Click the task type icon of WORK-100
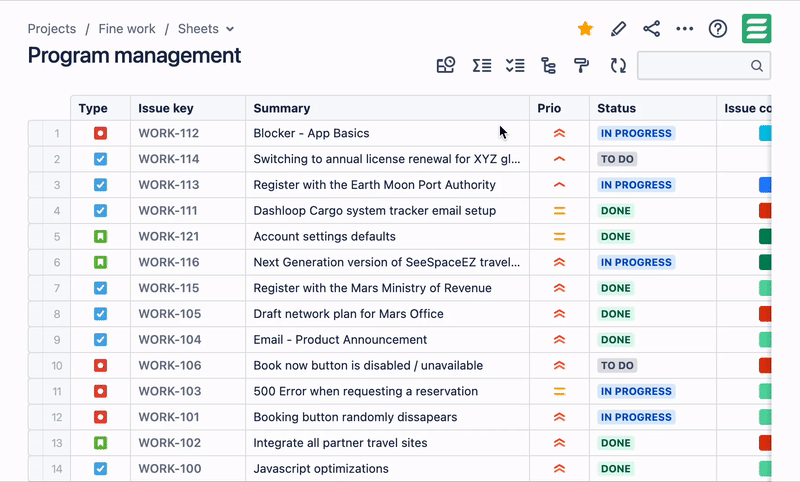 (x=101, y=469)
